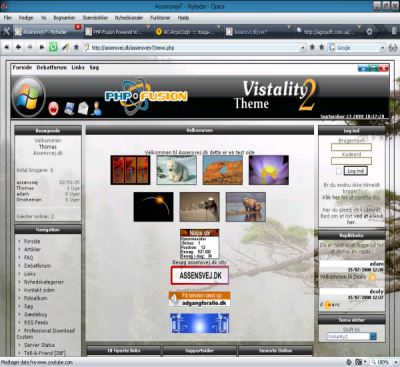This screenshot has height=367, width=400.
Task: Click in the Kodeord input field
Action: 351,161
